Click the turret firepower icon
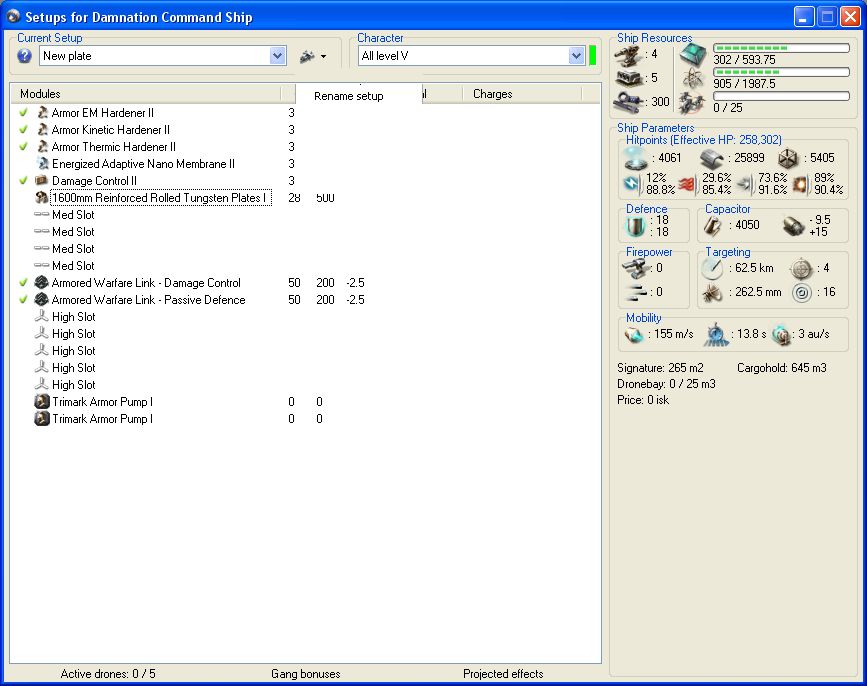The image size is (867, 686). pos(635,268)
